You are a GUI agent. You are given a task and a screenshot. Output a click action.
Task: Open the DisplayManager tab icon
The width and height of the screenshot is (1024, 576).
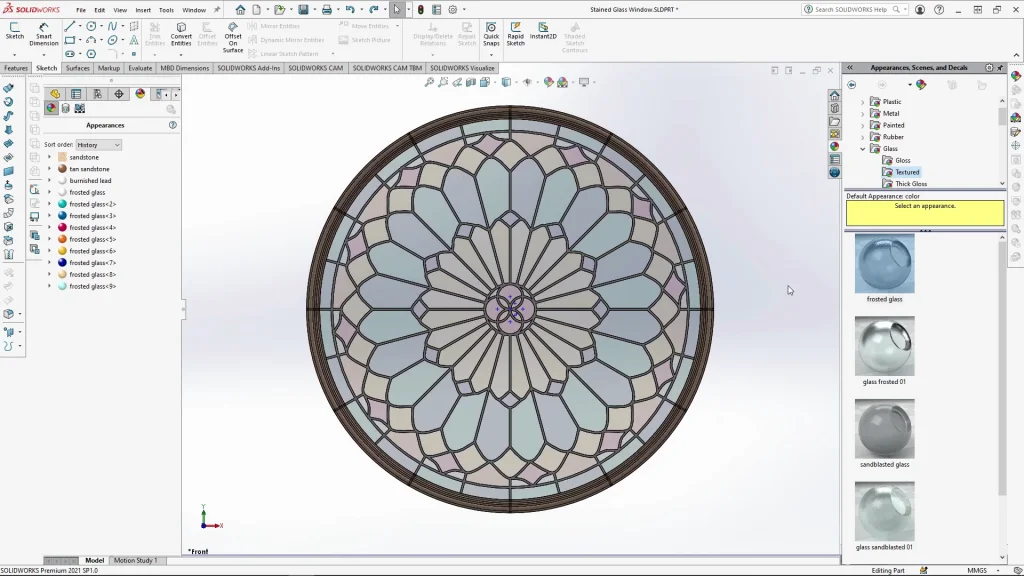140,94
